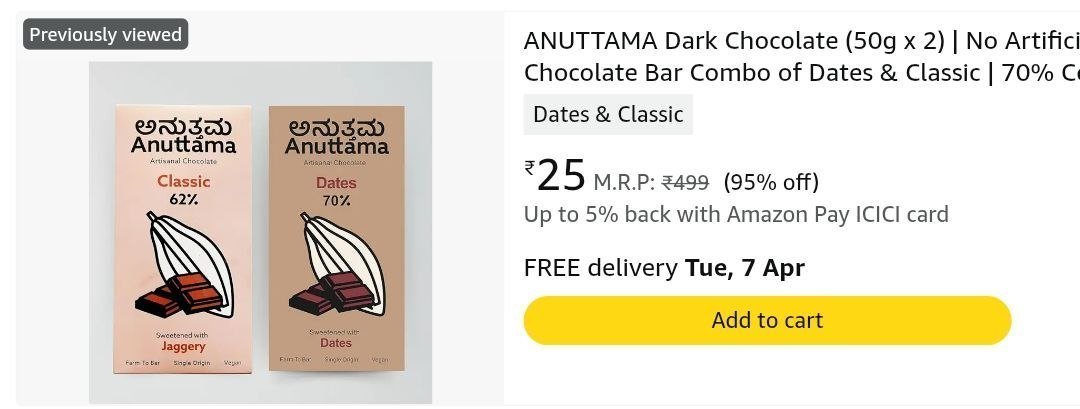Screen dimensions: 1080x409
Task: Click the Jaggery label on Classic bar
Action: pos(183,346)
